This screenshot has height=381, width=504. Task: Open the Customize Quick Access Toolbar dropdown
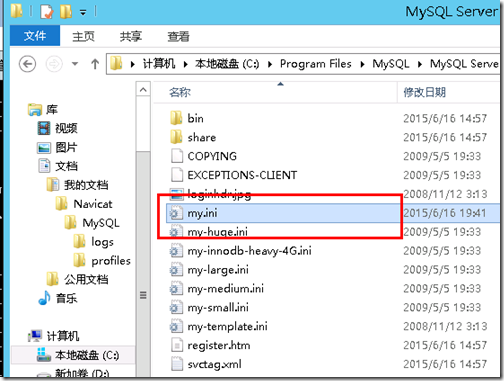pos(83,13)
